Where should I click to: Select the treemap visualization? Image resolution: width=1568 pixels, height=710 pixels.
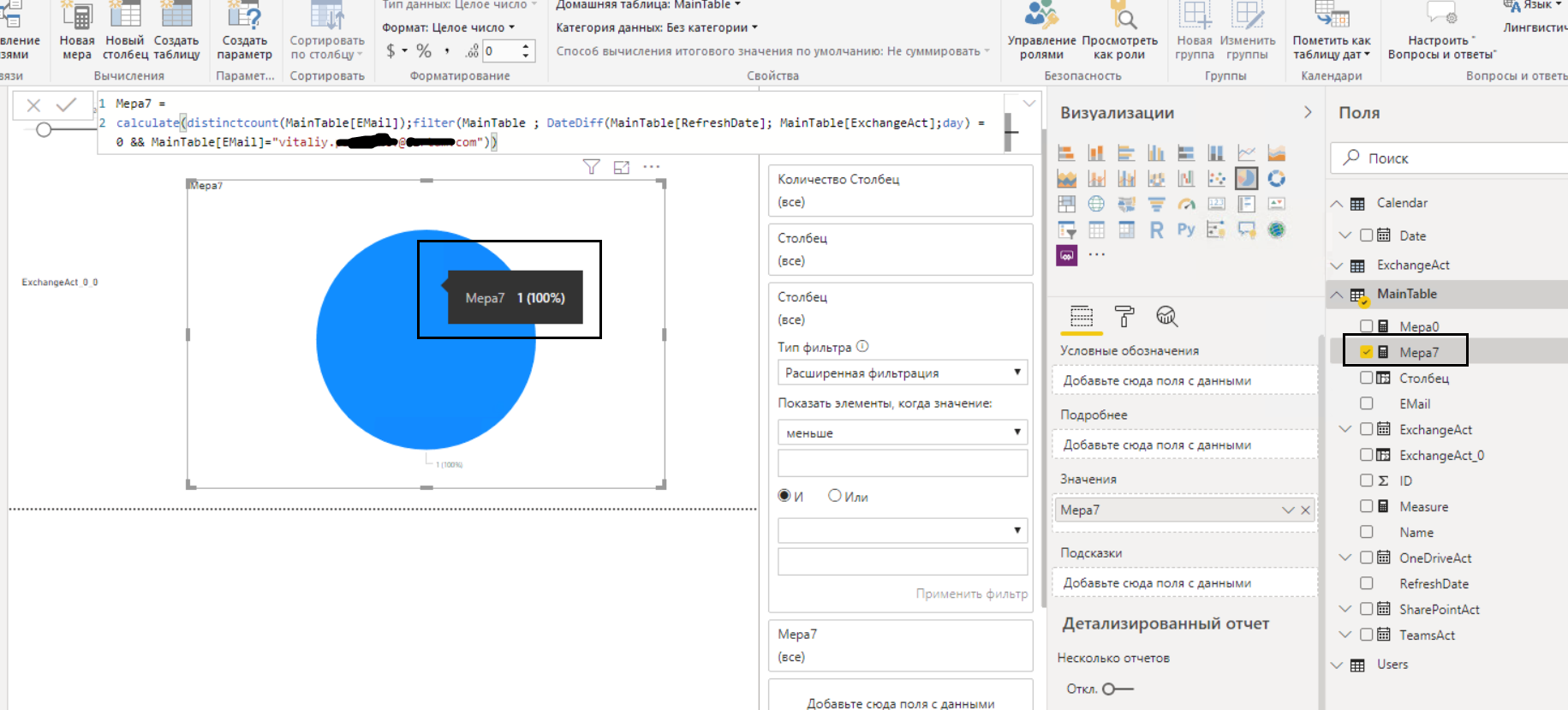(1066, 204)
